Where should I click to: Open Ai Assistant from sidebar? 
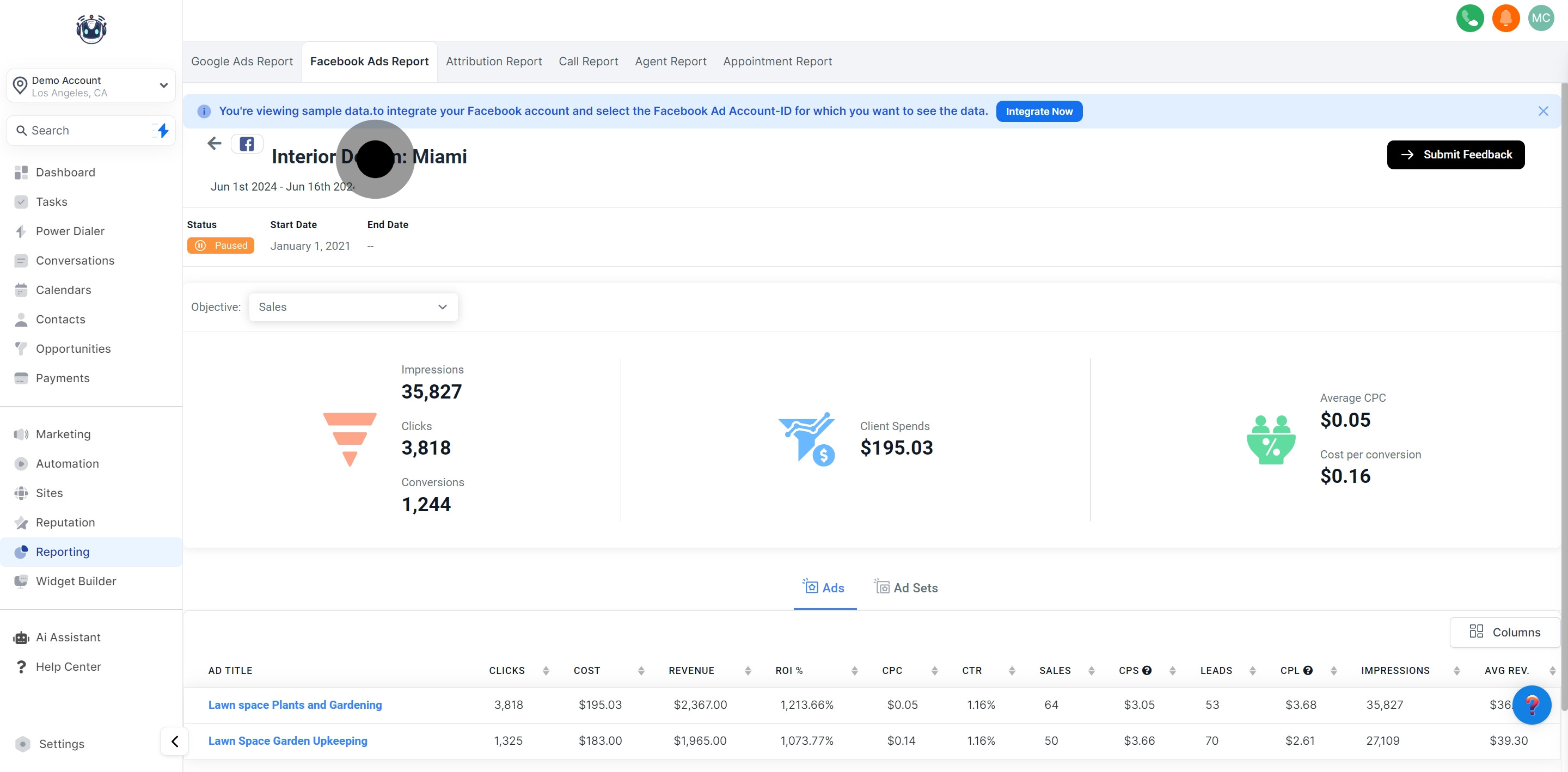point(68,638)
